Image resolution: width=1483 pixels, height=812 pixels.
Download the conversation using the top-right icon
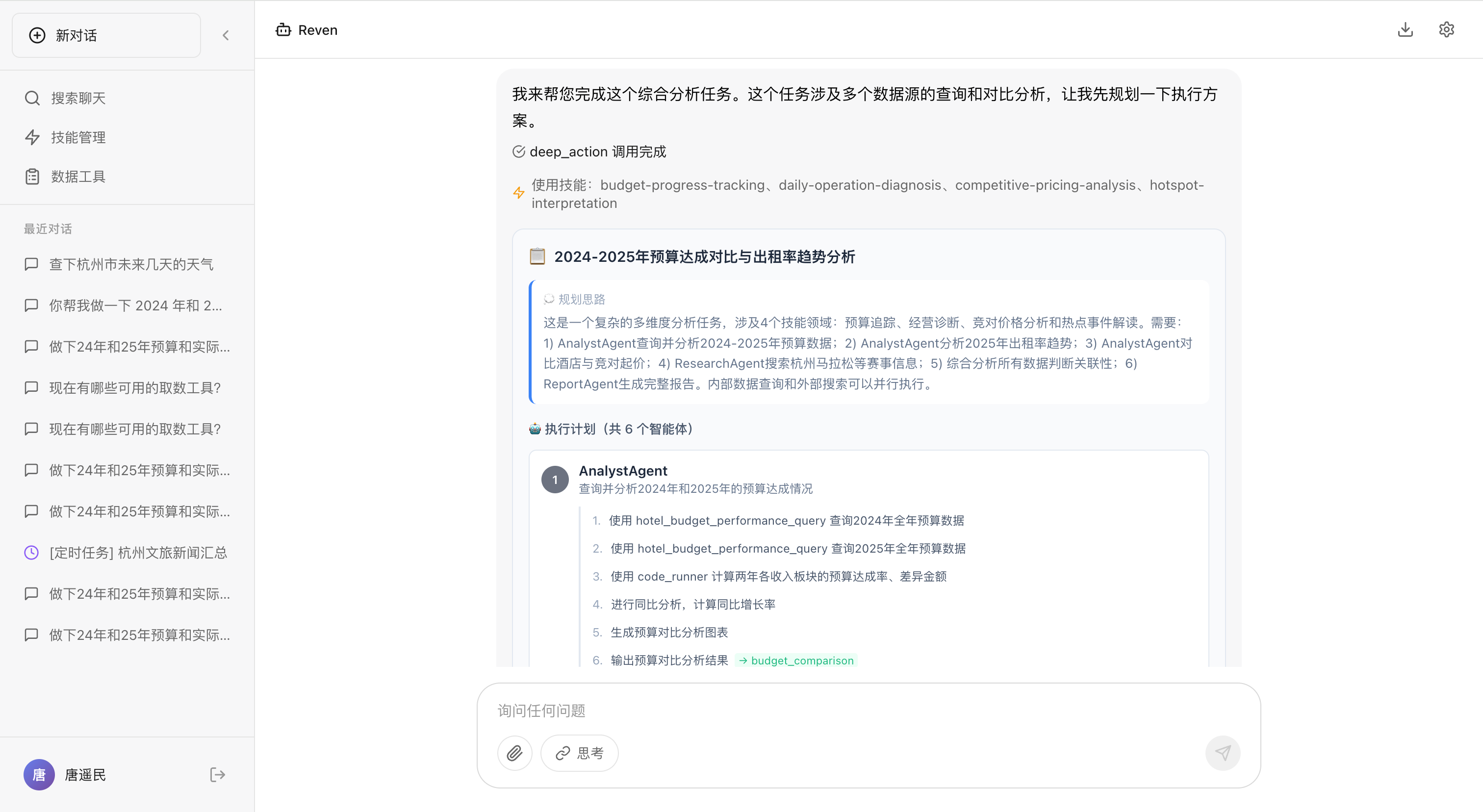point(1406,29)
